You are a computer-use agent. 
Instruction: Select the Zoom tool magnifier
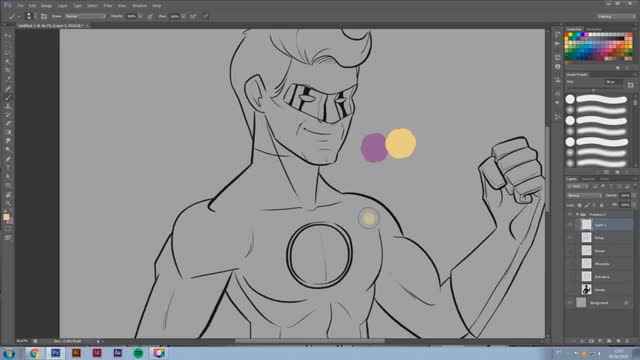coord(8,203)
